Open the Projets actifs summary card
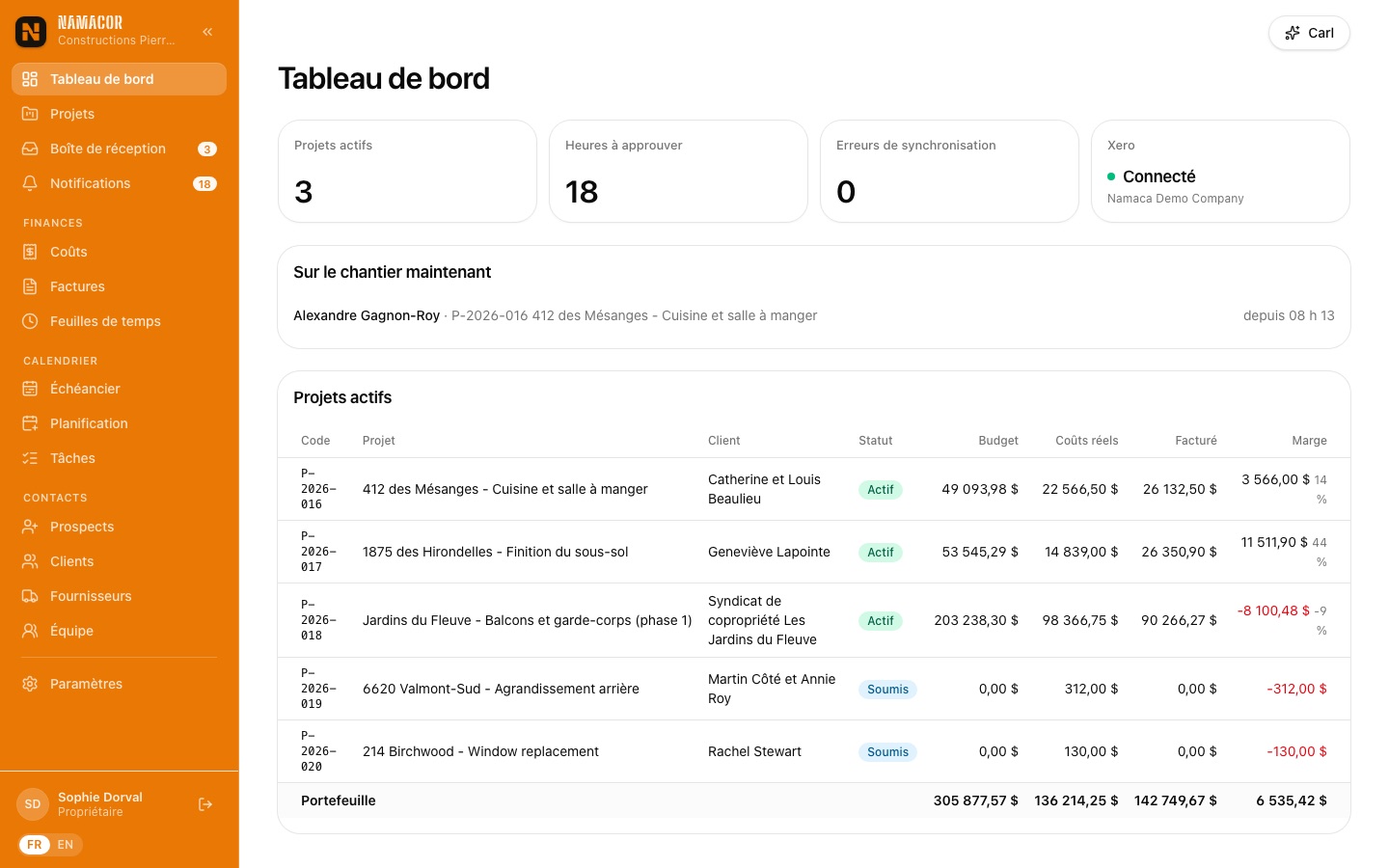The image size is (1389, 868). (407, 171)
